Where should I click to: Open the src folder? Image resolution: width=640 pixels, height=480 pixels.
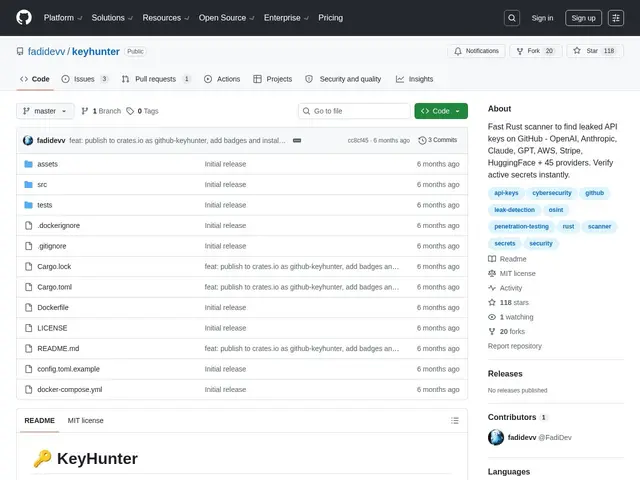point(42,184)
